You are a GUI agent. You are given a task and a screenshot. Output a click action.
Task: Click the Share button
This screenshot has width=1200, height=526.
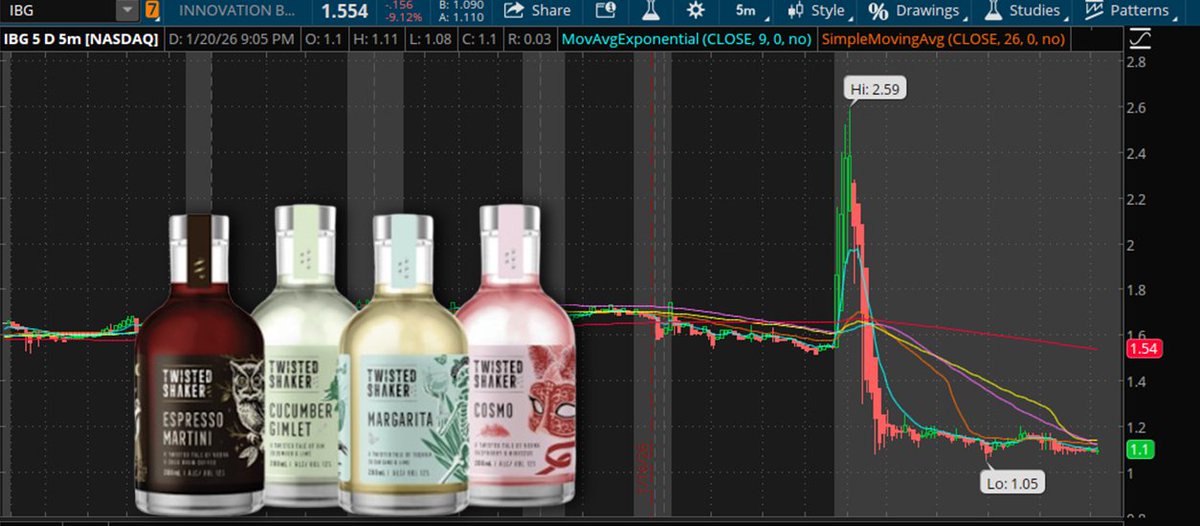coord(537,11)
